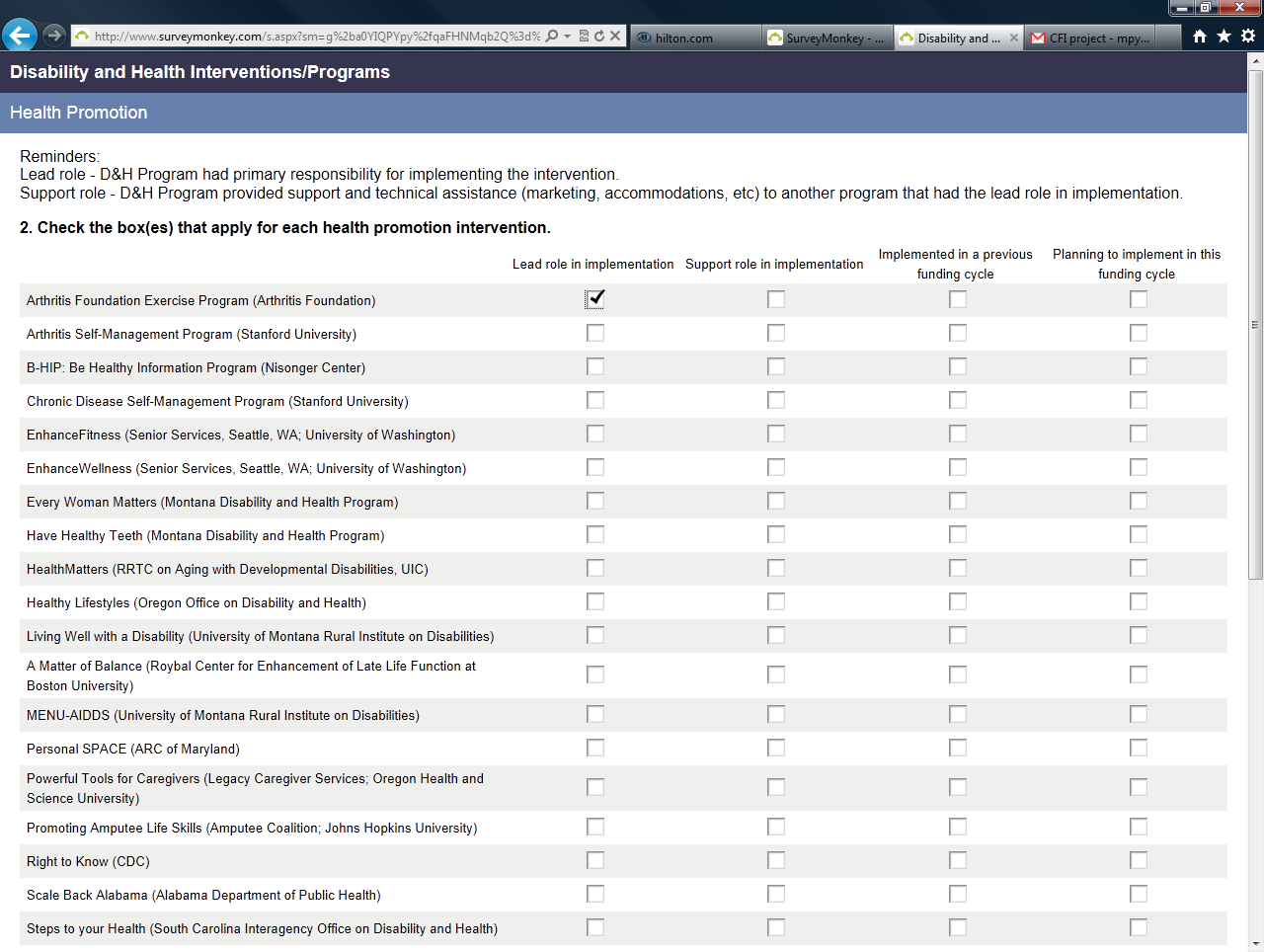1264x952 pixels.
Task: Check previous funding cycle for B-HIP program
Action: pyautogui.click(x=958, y=366)
